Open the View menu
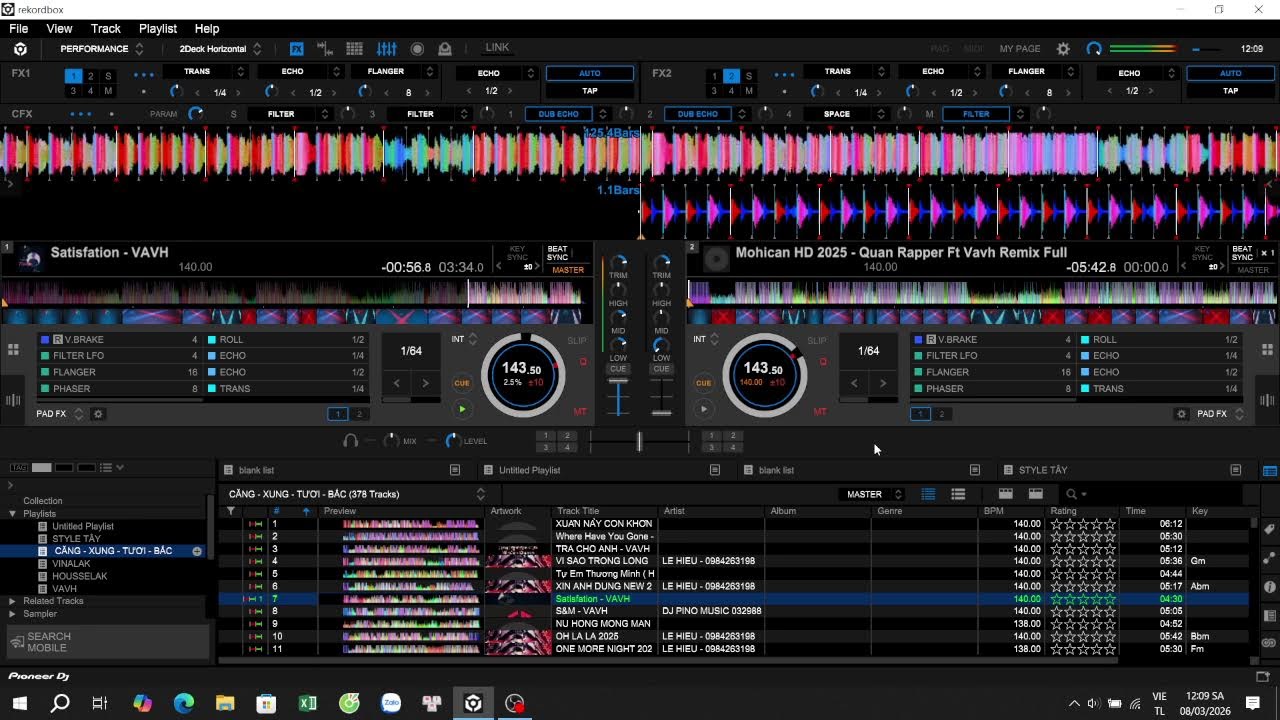This screenshot has height=720, width=1280. click(x=59, y=29)
